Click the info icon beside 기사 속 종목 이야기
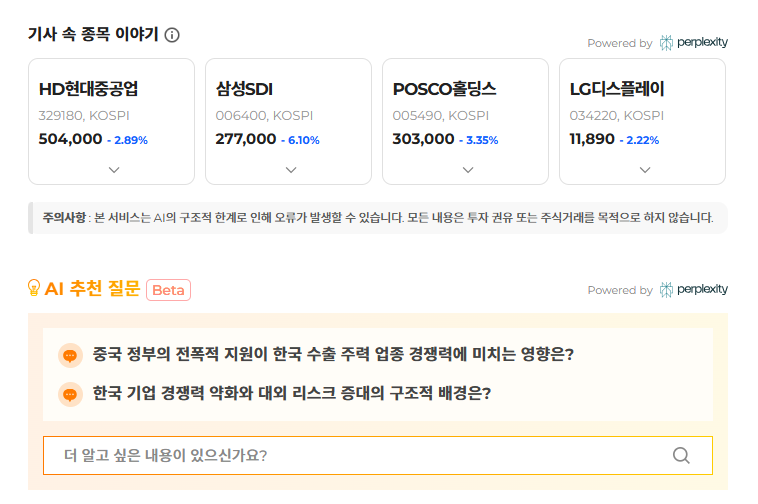Viewport: 758px width, 504px height. [x=172, y=35]
